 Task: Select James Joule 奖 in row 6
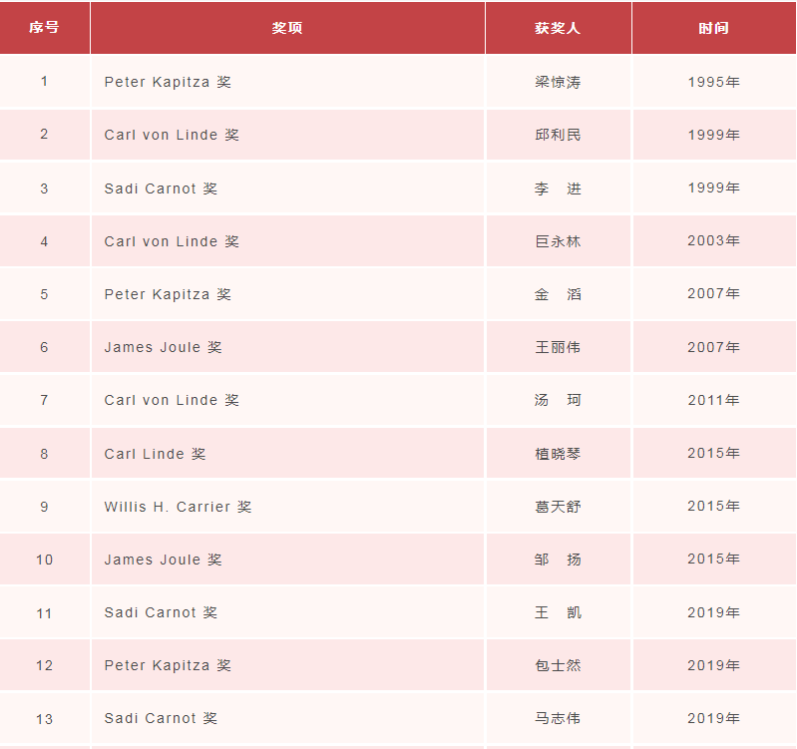163,347
